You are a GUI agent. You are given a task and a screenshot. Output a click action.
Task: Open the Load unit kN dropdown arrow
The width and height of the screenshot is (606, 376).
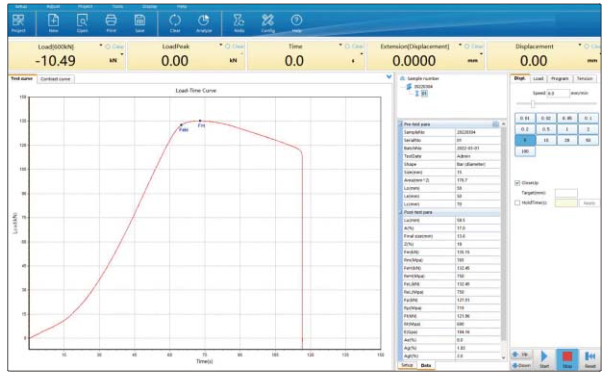[123, 54]
